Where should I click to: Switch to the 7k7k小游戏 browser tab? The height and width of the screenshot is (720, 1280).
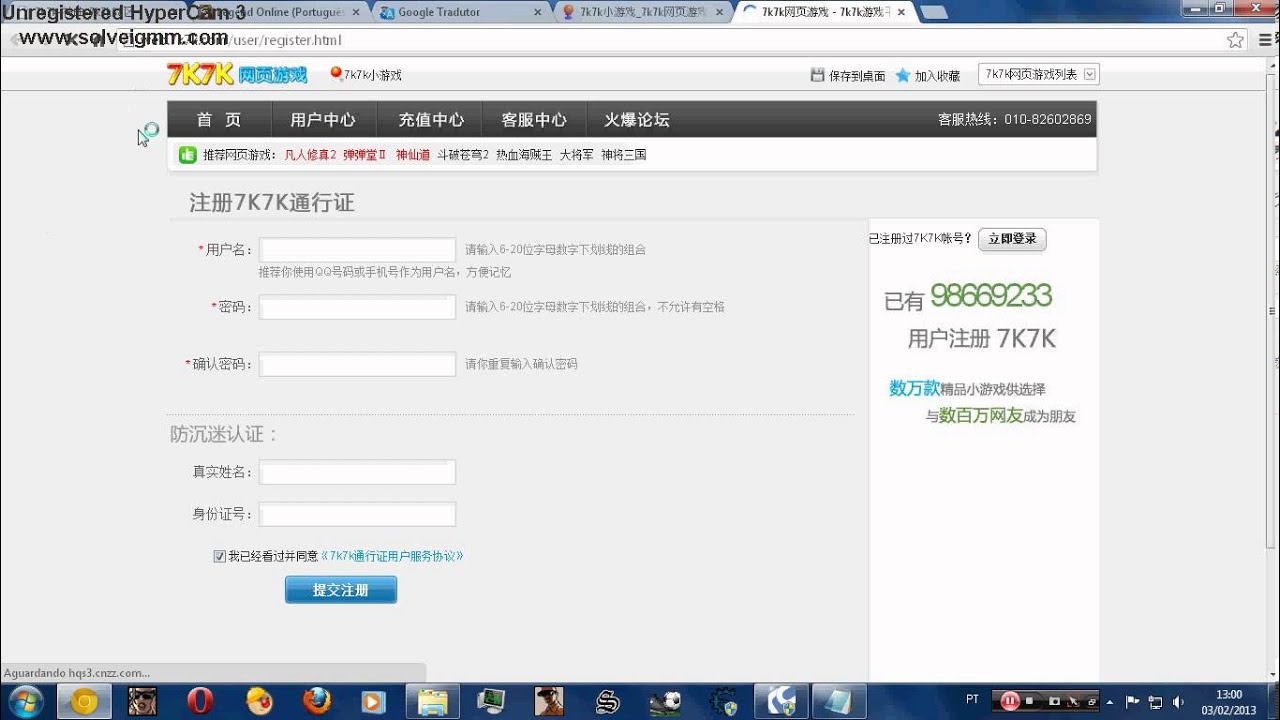(640, 12)
